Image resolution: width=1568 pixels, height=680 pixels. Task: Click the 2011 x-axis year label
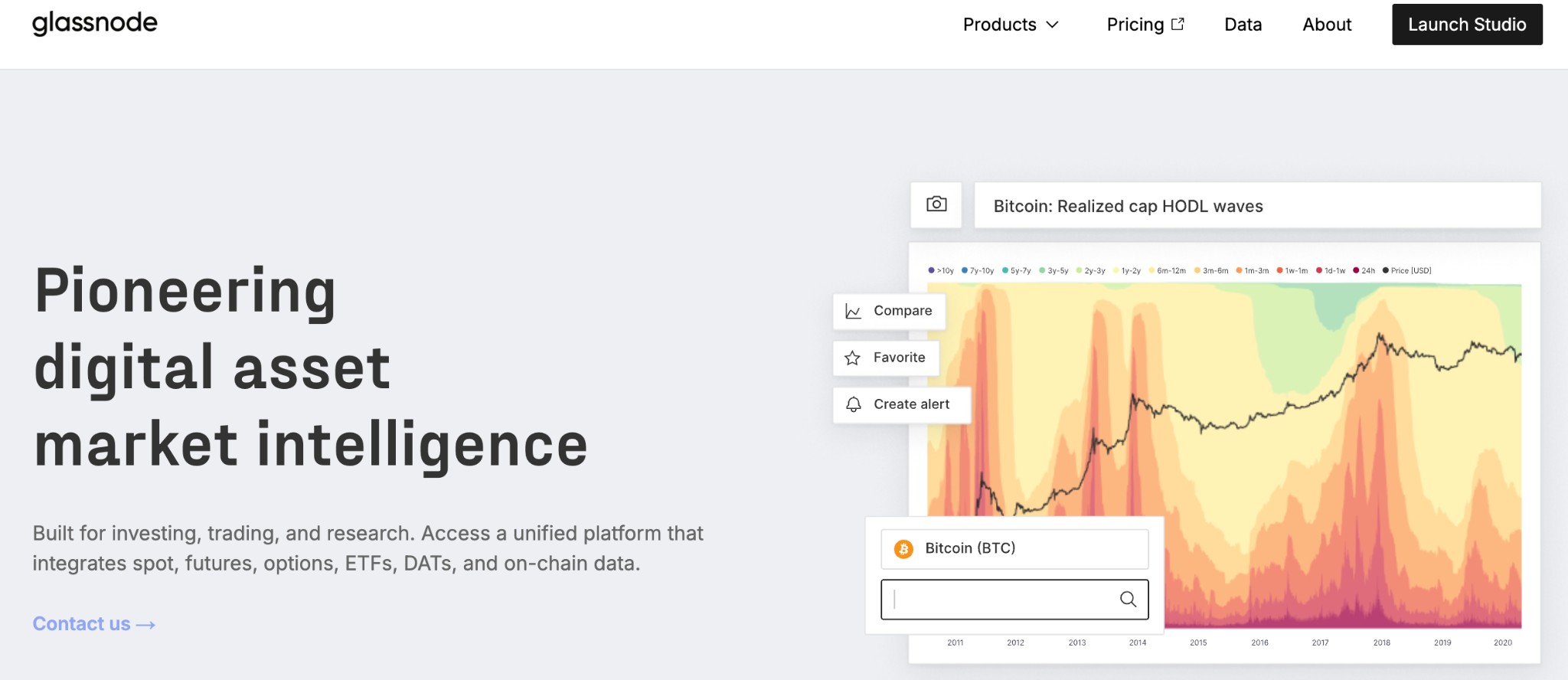tap(955, 642)
